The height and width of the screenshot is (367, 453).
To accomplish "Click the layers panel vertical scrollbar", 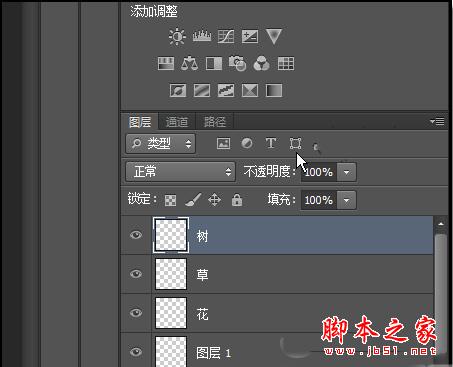I will 441,293.
